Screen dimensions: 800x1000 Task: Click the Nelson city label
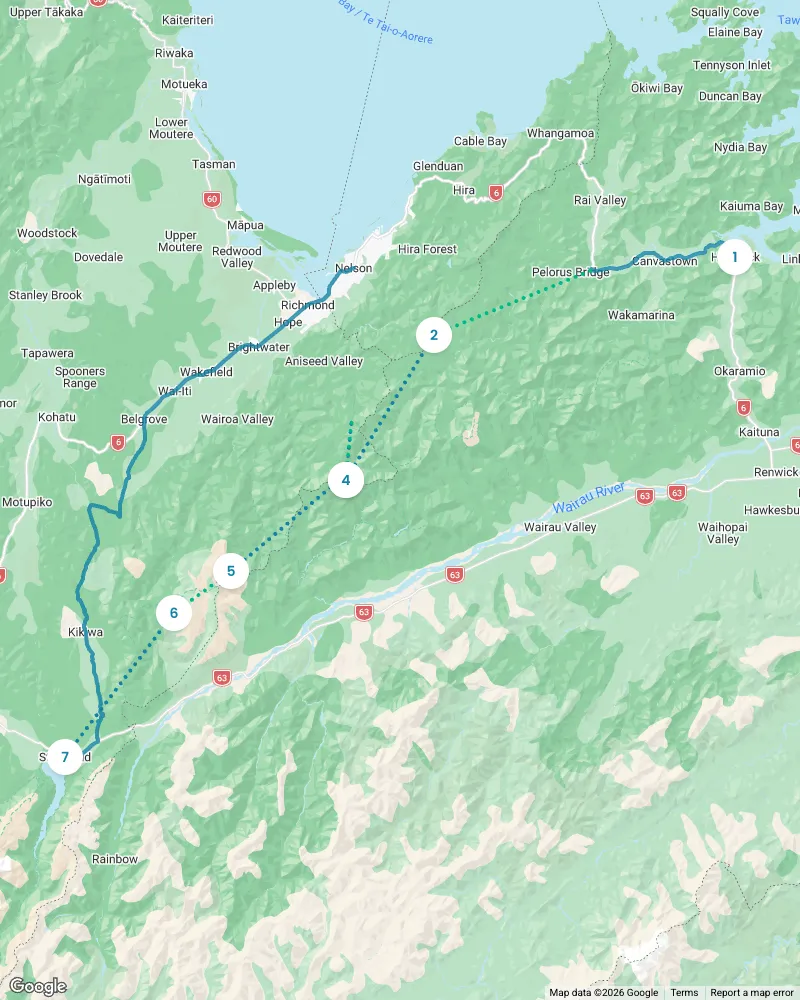tap(353, 268)
